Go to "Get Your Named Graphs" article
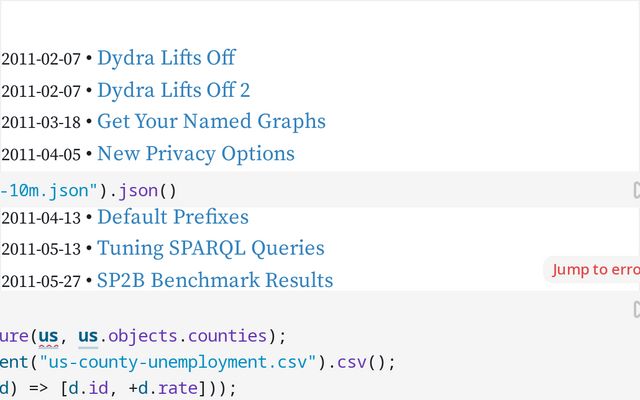Screen dimensions: 640x400 [x=211, y=122]
